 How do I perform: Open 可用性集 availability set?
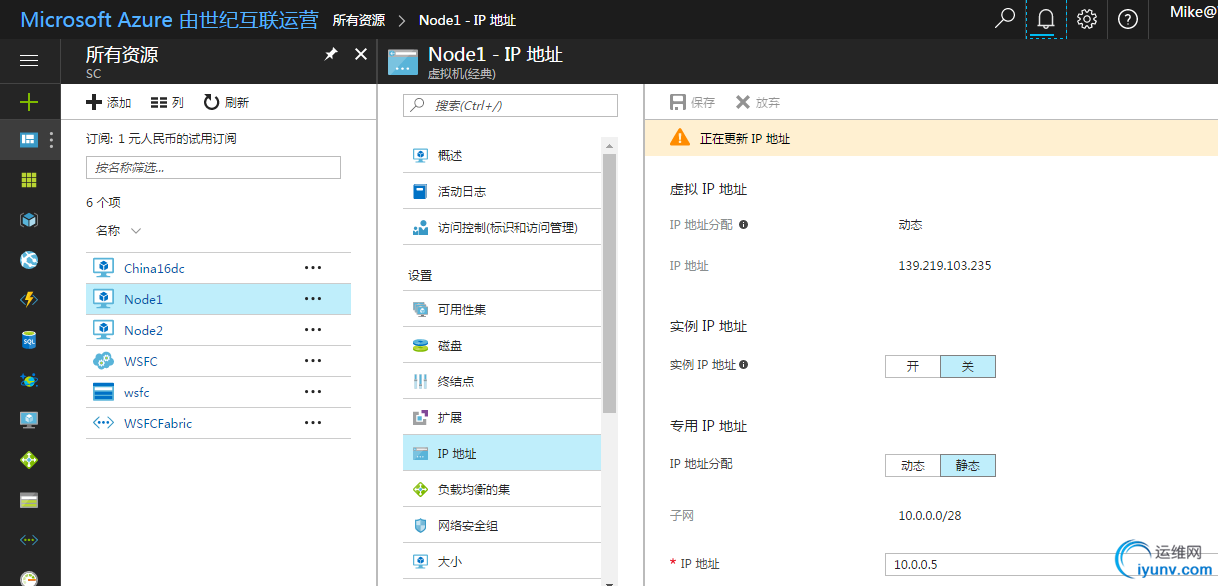(502, 309)
